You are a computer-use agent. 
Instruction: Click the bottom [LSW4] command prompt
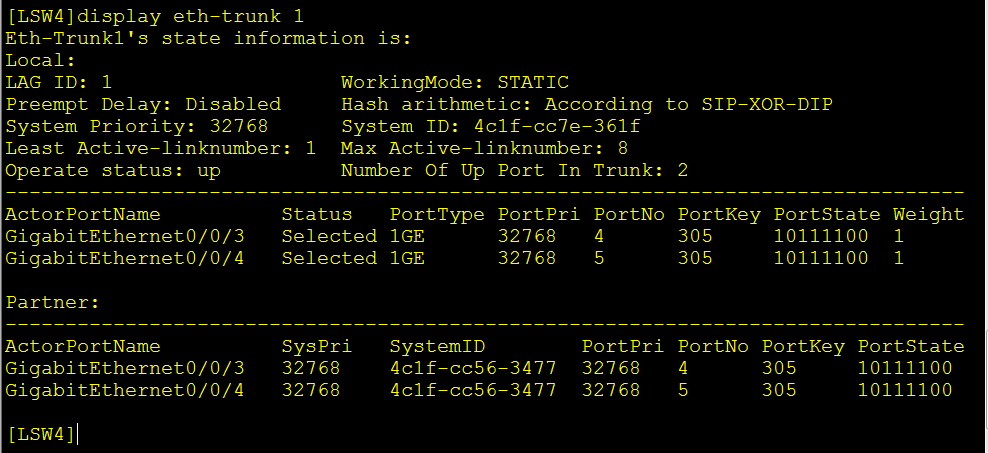(40, 434)
